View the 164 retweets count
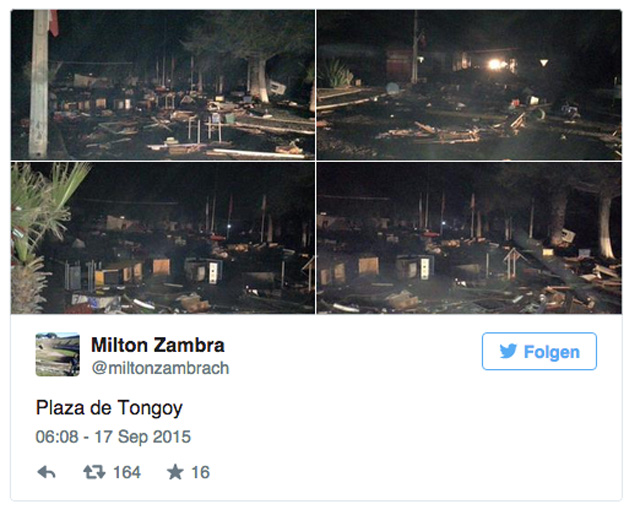Image resolution: width=640 pixels, height=515 pixels. click(x=127, y=473)
